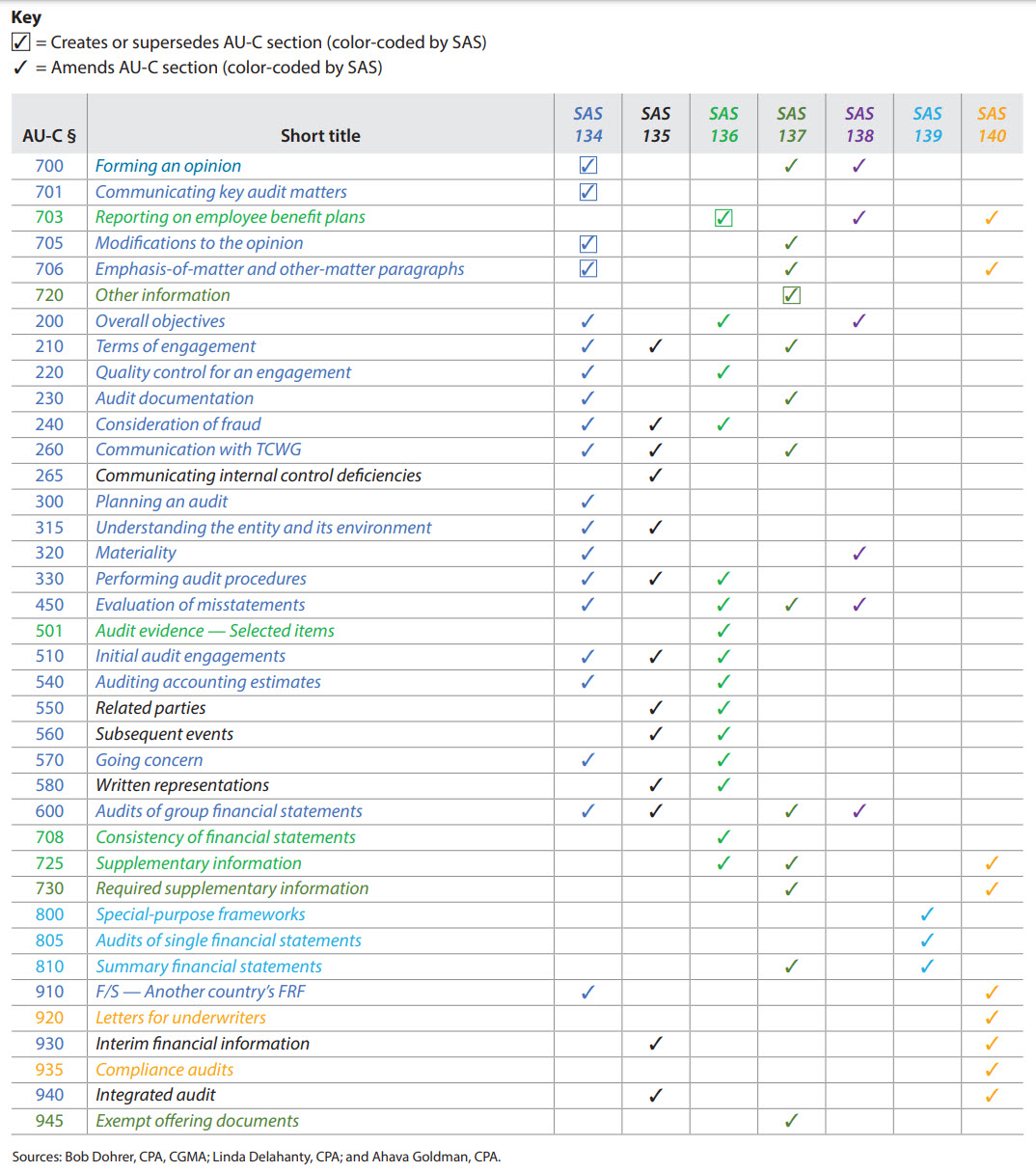Click the SAS 137 checkmark for Exempt offering documents
This screenshot has height=1172, width=1036.
(791, 1121)
